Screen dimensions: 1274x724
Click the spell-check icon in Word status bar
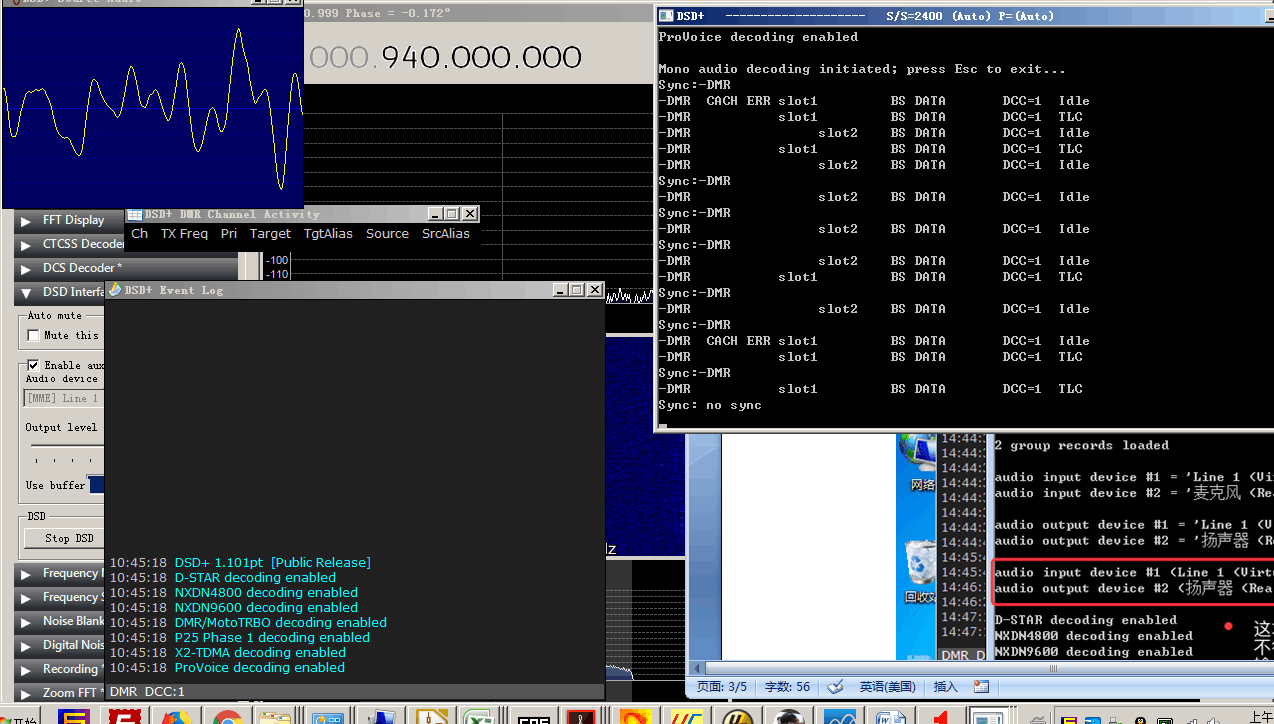[833, 687]
